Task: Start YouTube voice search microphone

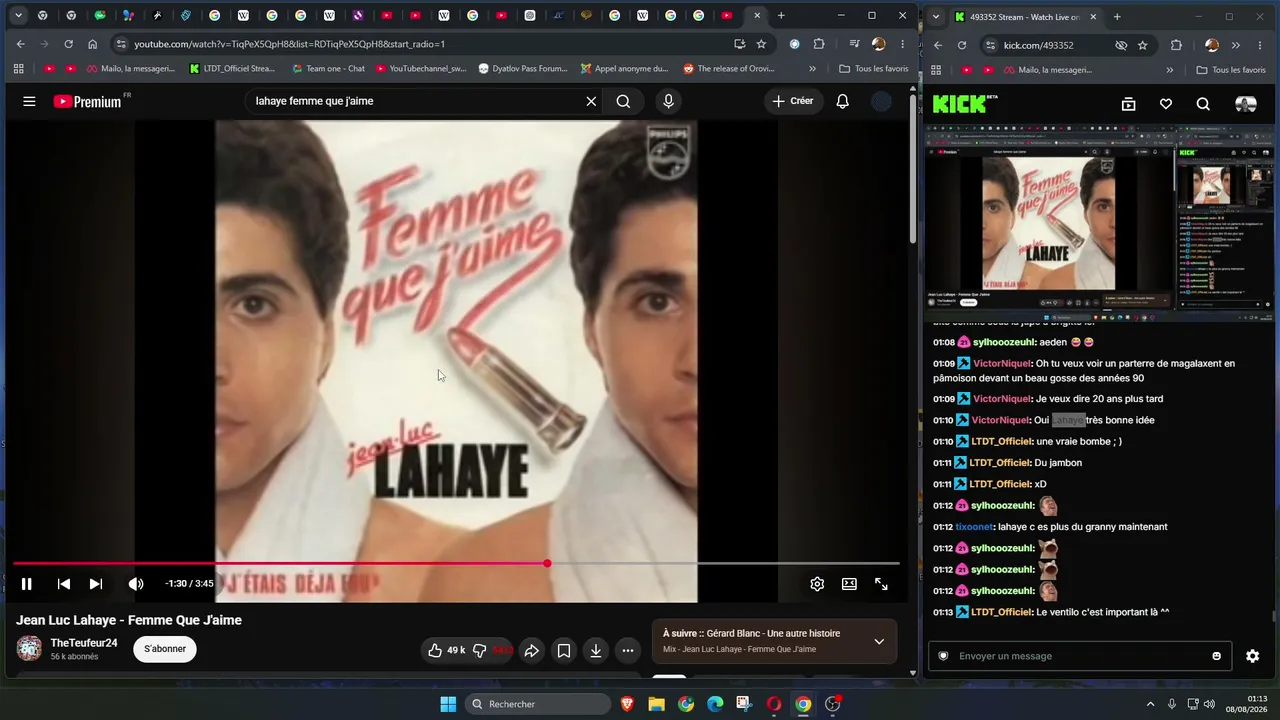Action: 669,101
